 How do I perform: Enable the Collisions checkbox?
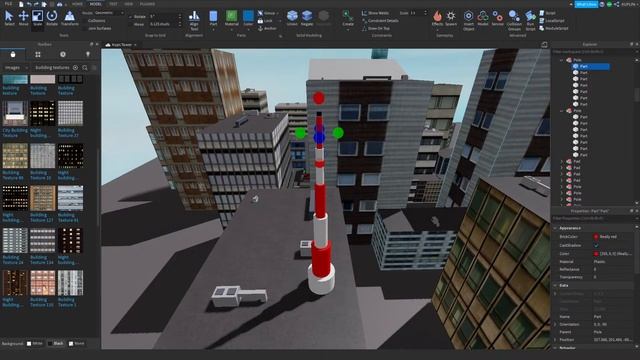coord(85,20)
